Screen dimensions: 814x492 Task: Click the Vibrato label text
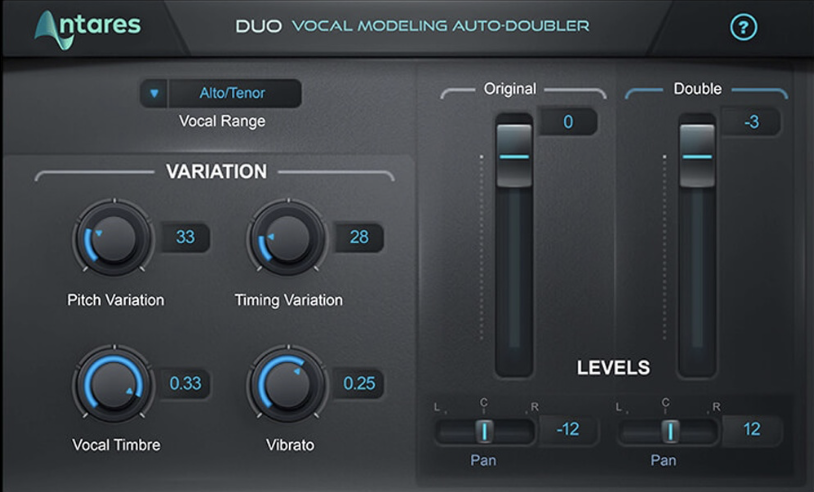[290, 445]
